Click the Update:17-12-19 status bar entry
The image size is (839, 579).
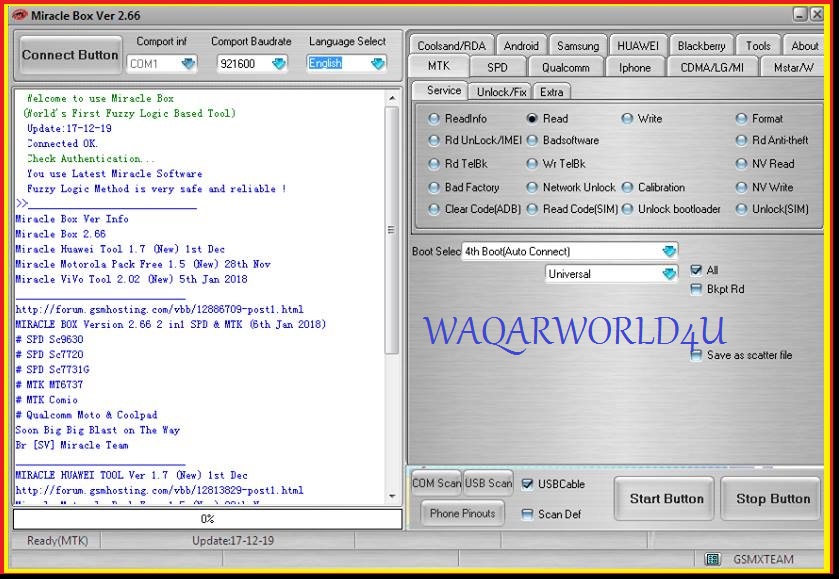click(233, 540)
